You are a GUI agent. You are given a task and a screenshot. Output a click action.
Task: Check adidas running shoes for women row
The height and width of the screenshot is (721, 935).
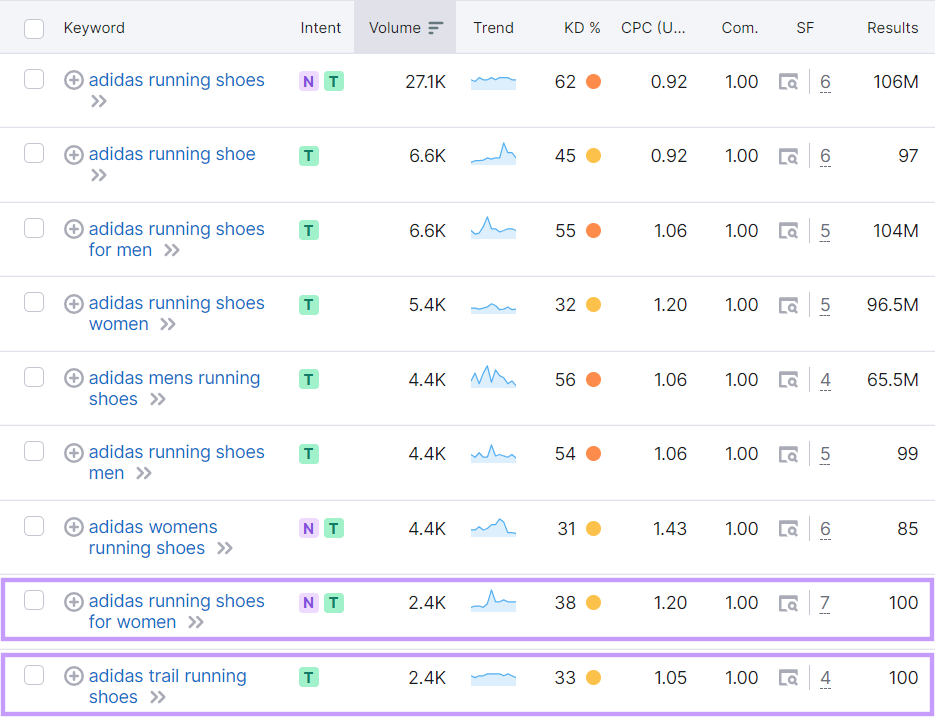coord(34,600)
